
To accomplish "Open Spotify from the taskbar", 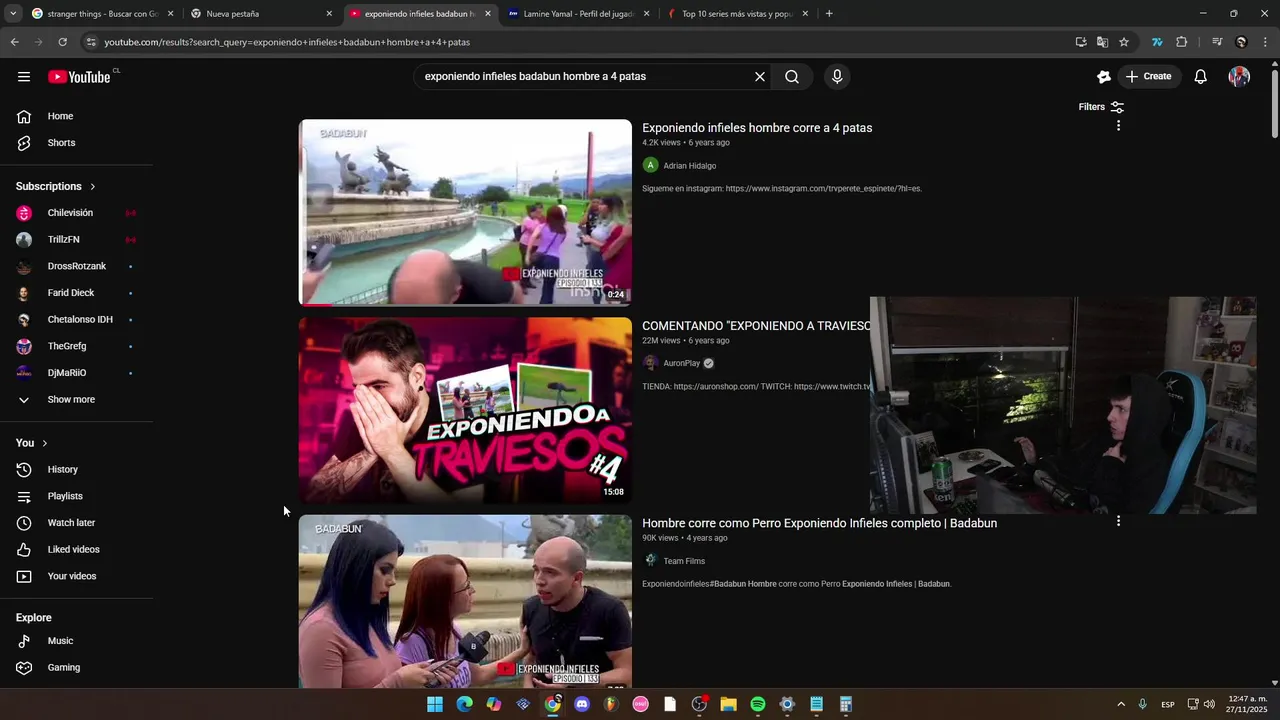I will (x=758, y=705).
